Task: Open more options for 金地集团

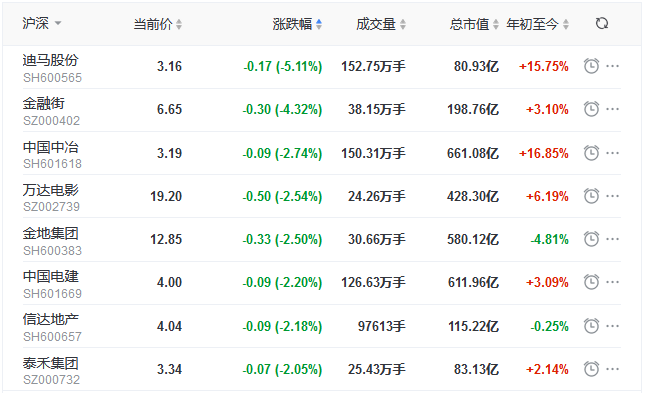Action: (613, 239)
